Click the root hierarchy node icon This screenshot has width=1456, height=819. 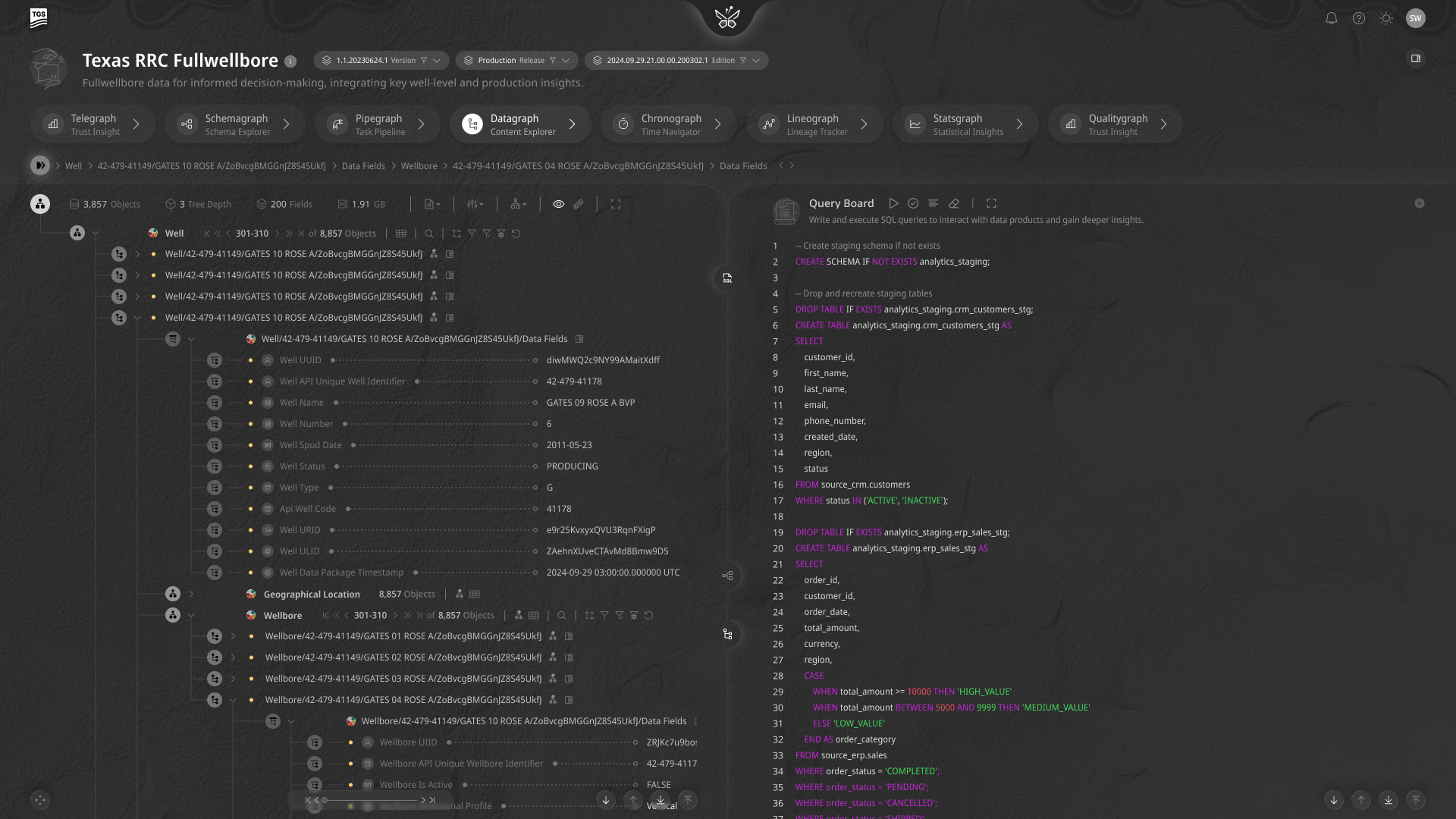pyautogui.click(x=40, y=203)
